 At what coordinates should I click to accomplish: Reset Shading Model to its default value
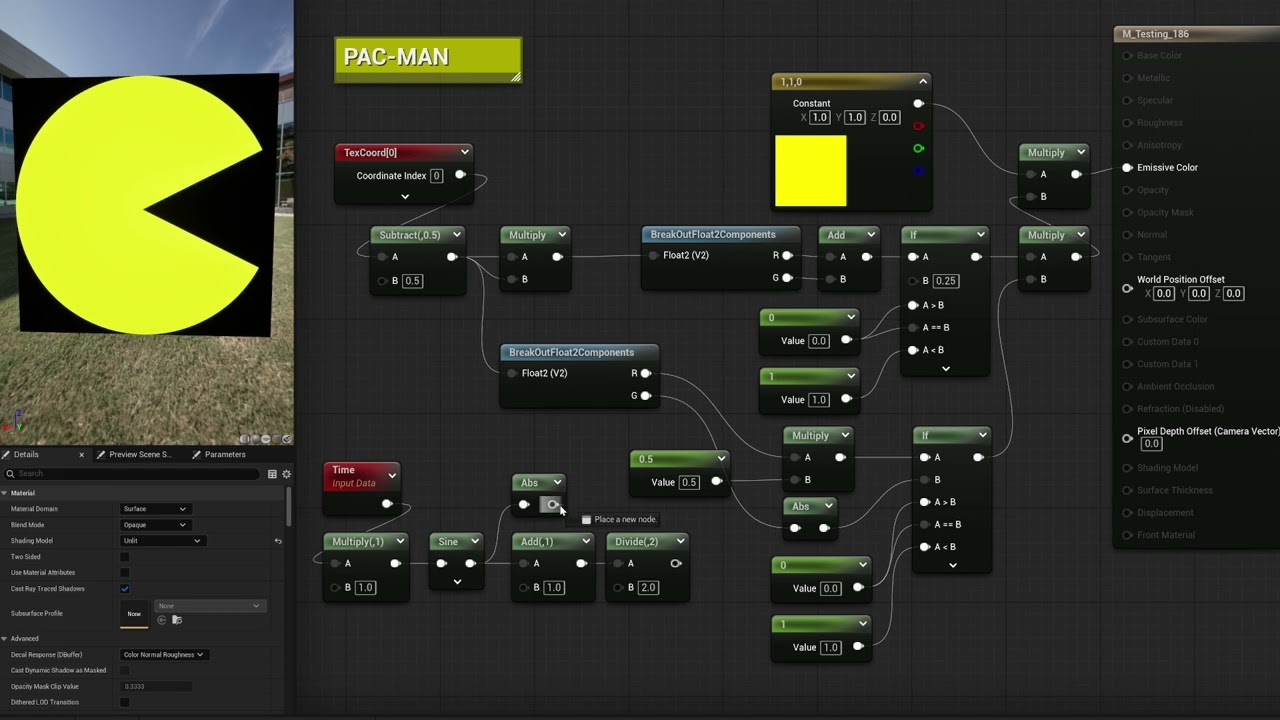(278, 541)
